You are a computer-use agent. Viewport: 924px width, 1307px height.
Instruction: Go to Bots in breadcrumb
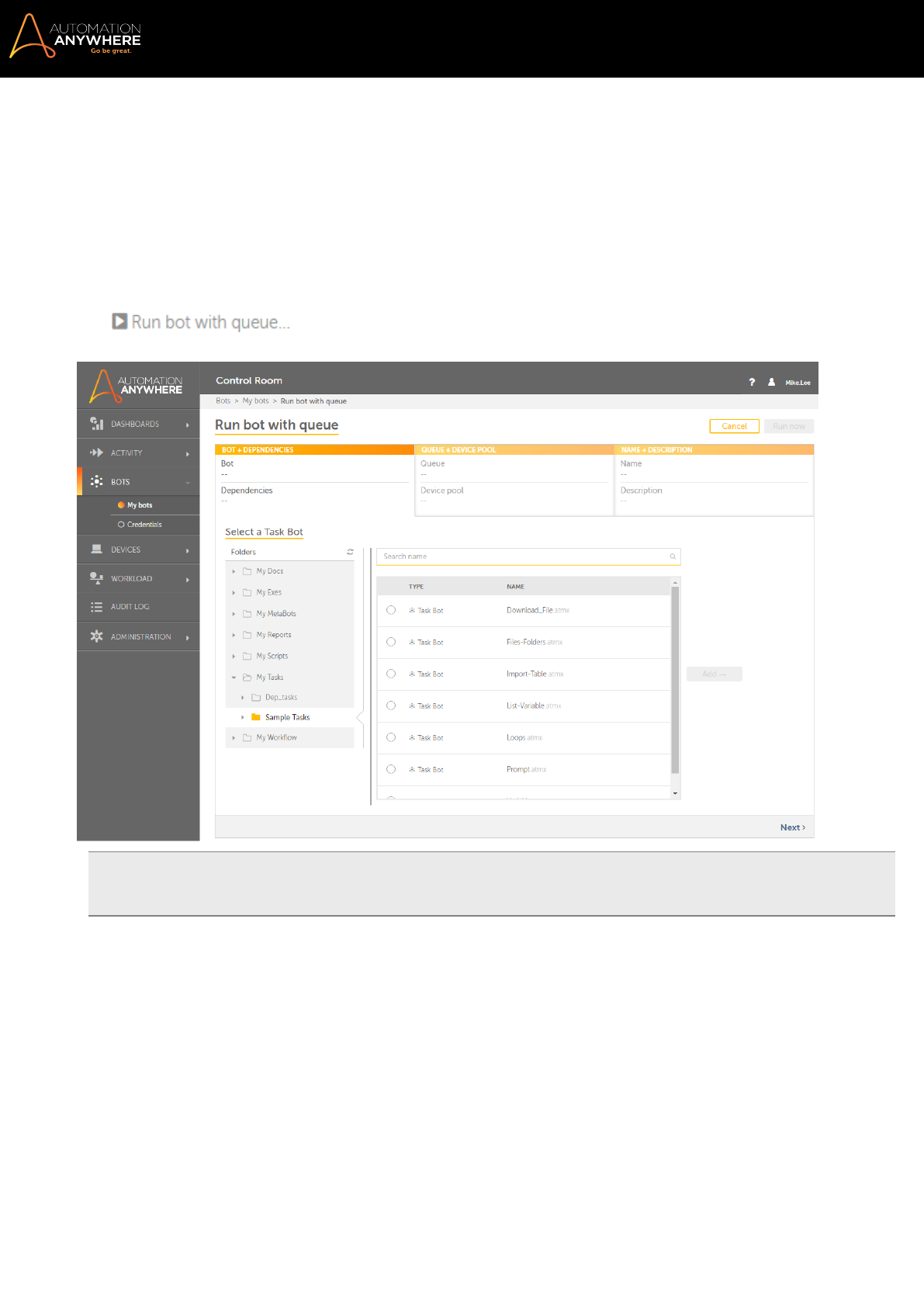[223, 401]
